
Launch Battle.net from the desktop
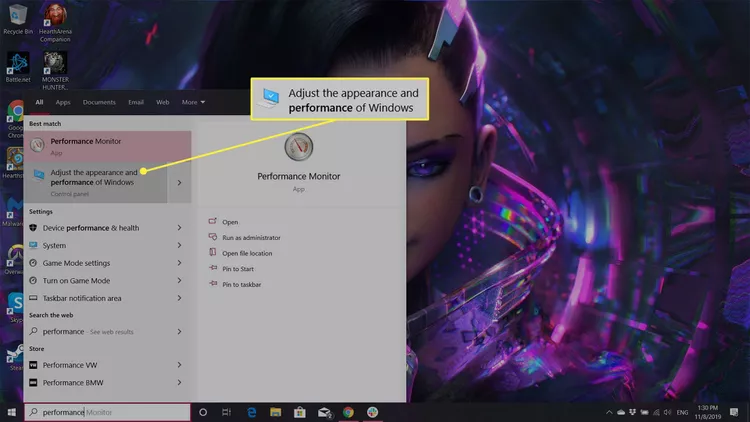pyautogui.click(x=15, y=65)
